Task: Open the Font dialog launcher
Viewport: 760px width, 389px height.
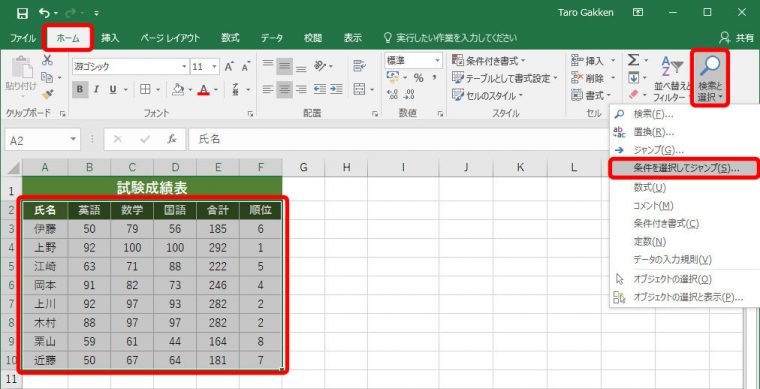Action: tap(251, 113)
